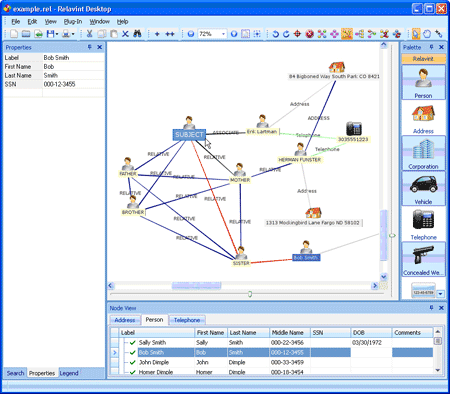Click the Paste clipboard icon
The width and height of the screenshot is (450, 394).
tap(114, 34)
